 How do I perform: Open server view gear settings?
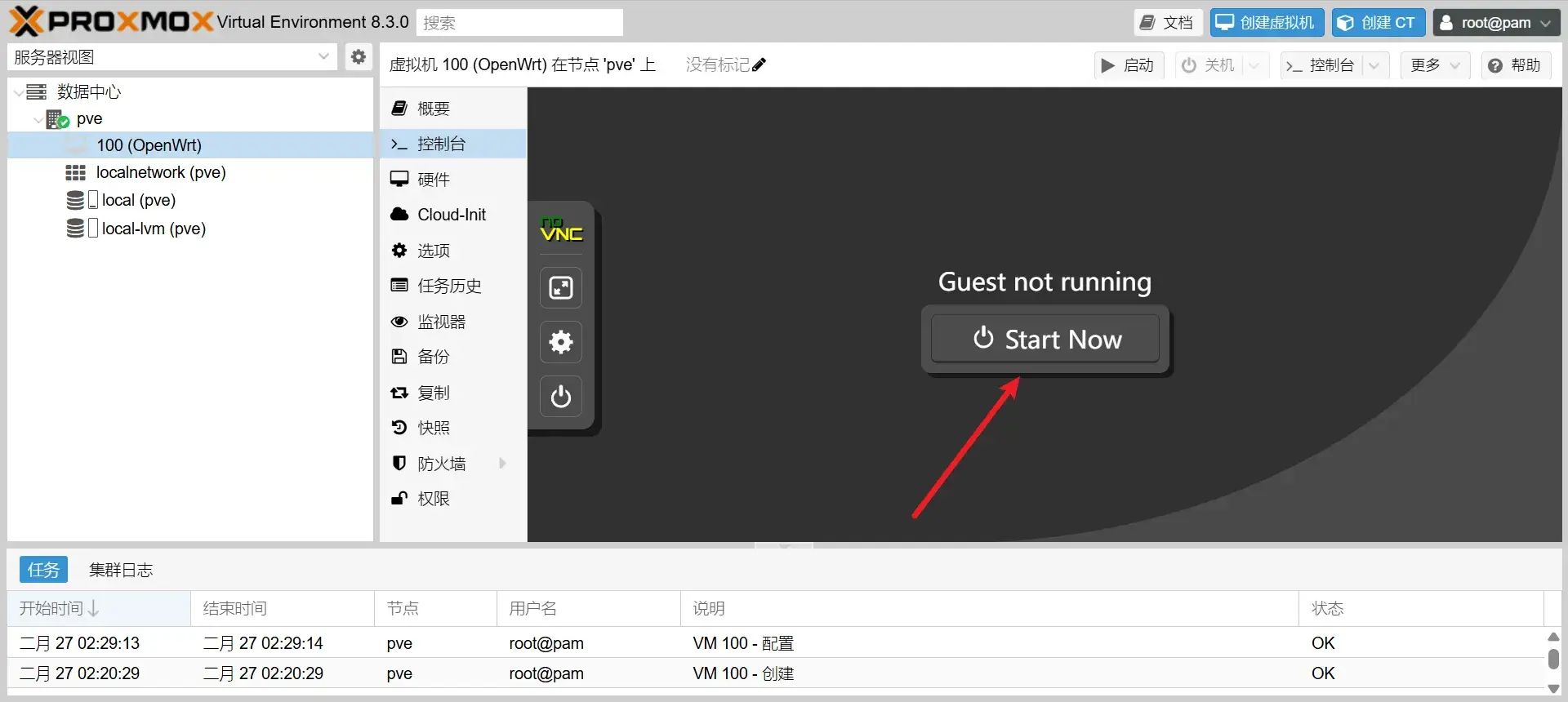(358, 57)
